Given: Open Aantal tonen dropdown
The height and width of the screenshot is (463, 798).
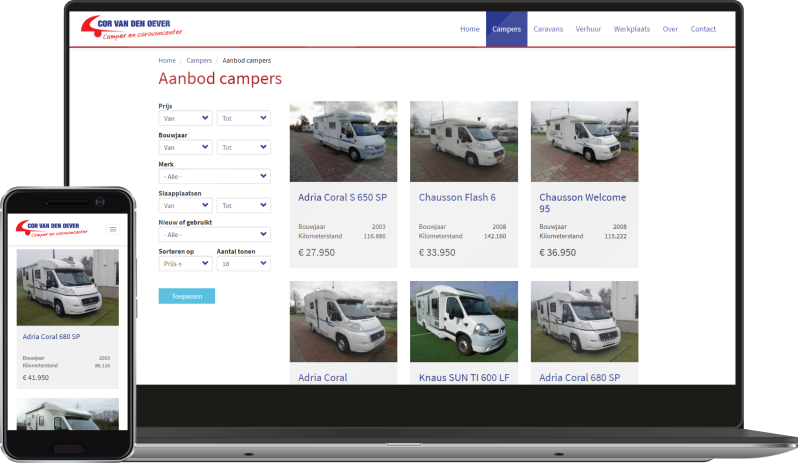Looking at the screenshot, I should tap(244, 263).
